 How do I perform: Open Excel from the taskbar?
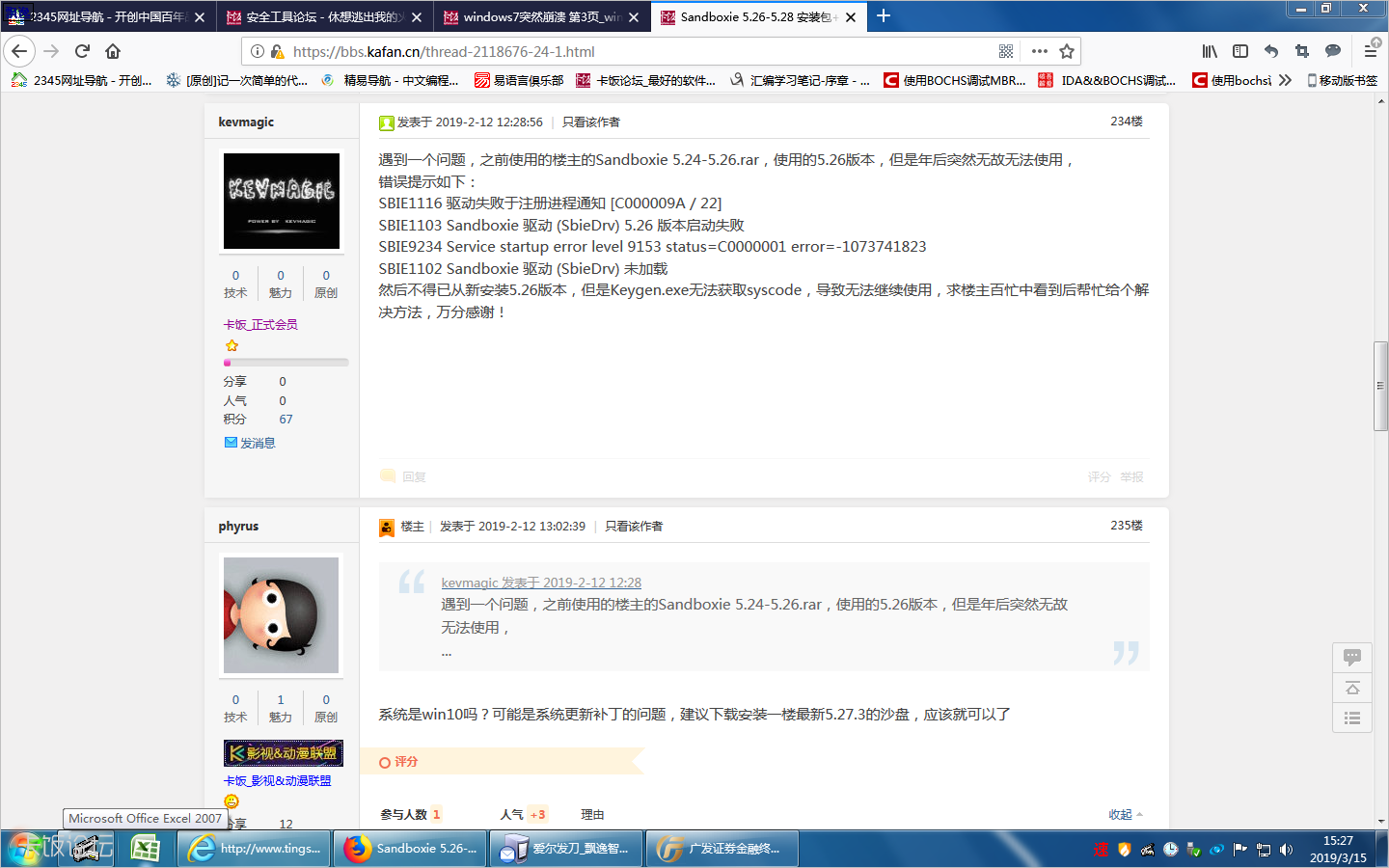pyautogui.click(x=145, y=849)
